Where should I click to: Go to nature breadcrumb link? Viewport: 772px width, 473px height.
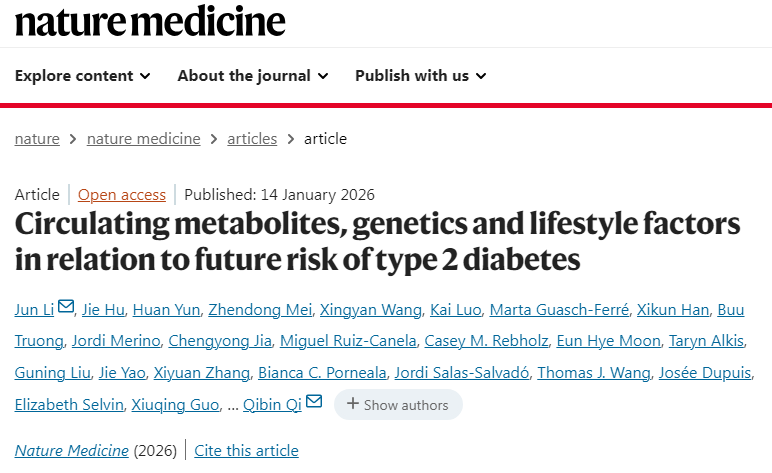pos(37,139)
